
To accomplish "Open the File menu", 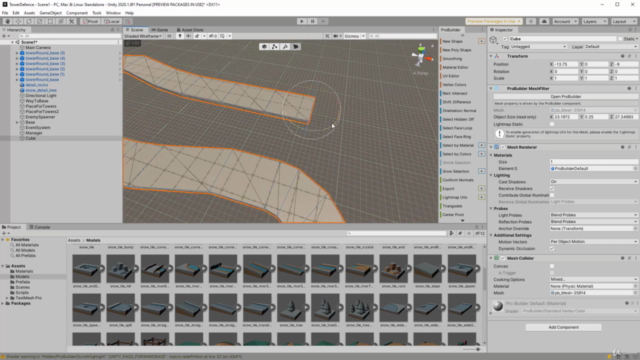I will pyautogui.click(x=5, y=13).
